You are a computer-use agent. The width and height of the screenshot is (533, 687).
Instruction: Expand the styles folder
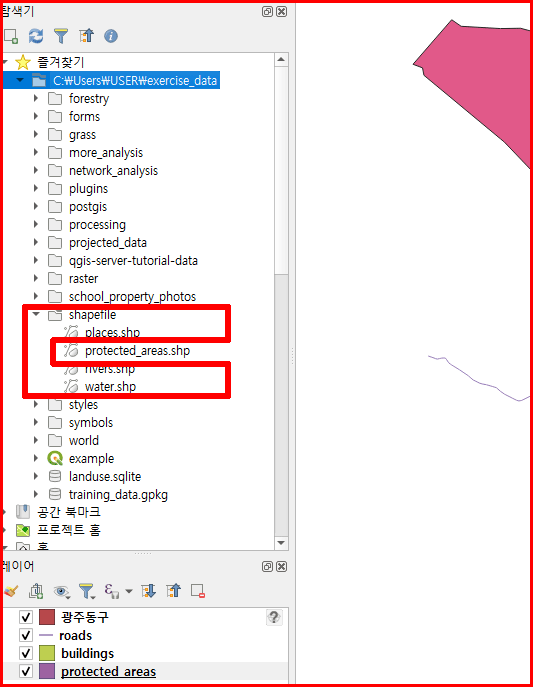coord(36,404)
